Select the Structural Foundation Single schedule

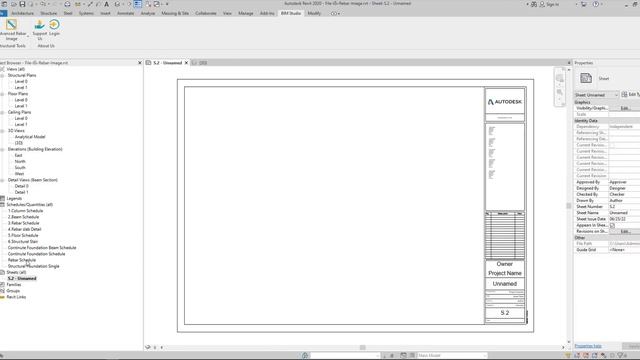click(33, 266)
